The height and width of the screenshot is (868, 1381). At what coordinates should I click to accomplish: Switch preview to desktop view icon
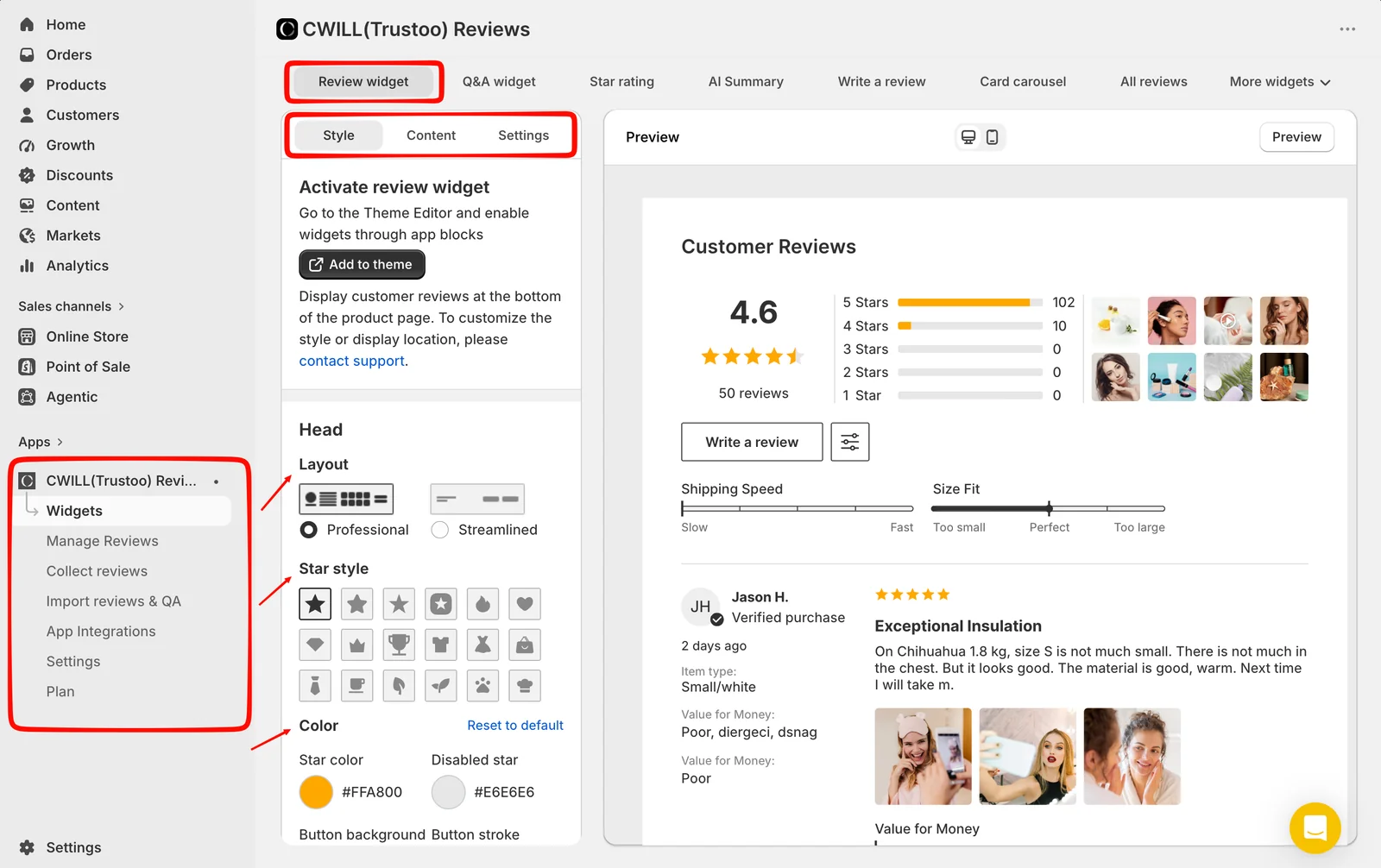(x=968, y=137)
